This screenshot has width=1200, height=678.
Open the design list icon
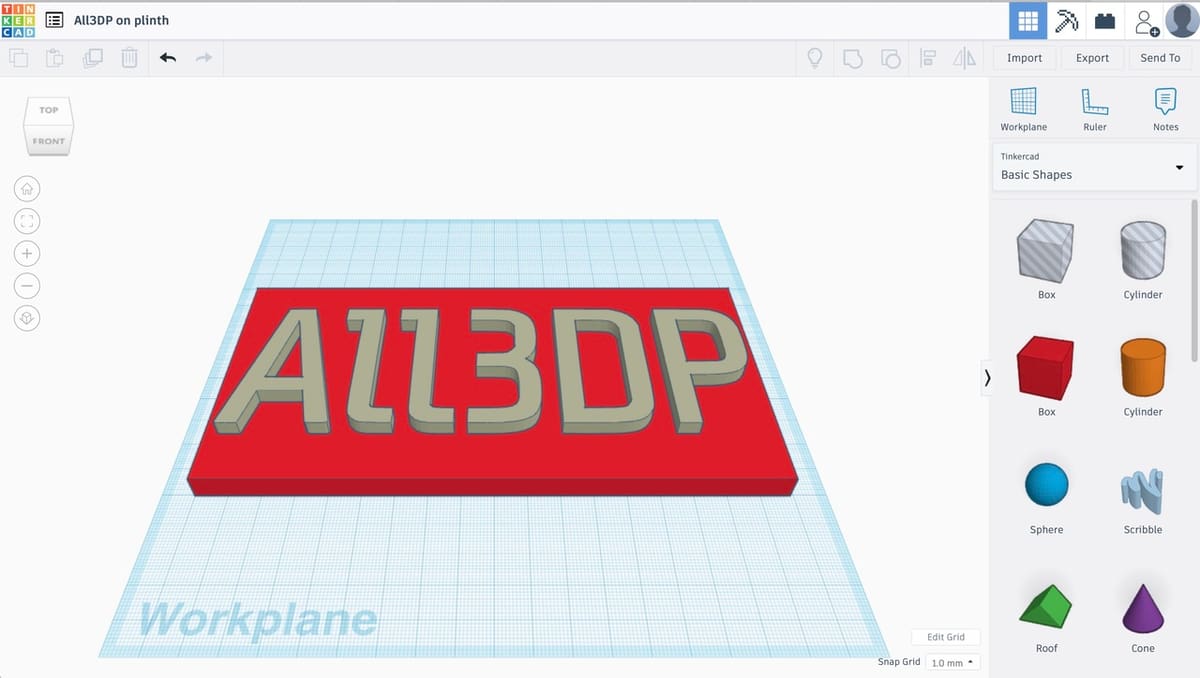(54, 20)
